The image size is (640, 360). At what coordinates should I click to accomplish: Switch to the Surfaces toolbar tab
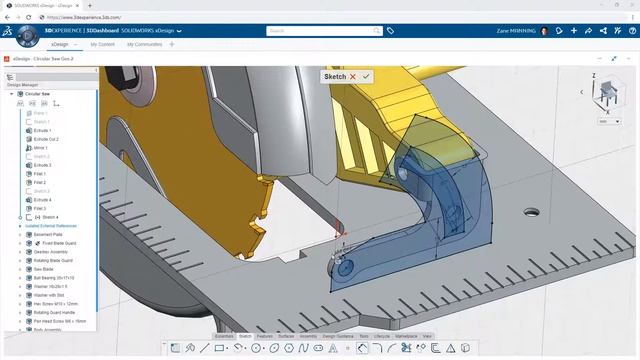click(x=286, y=336)
